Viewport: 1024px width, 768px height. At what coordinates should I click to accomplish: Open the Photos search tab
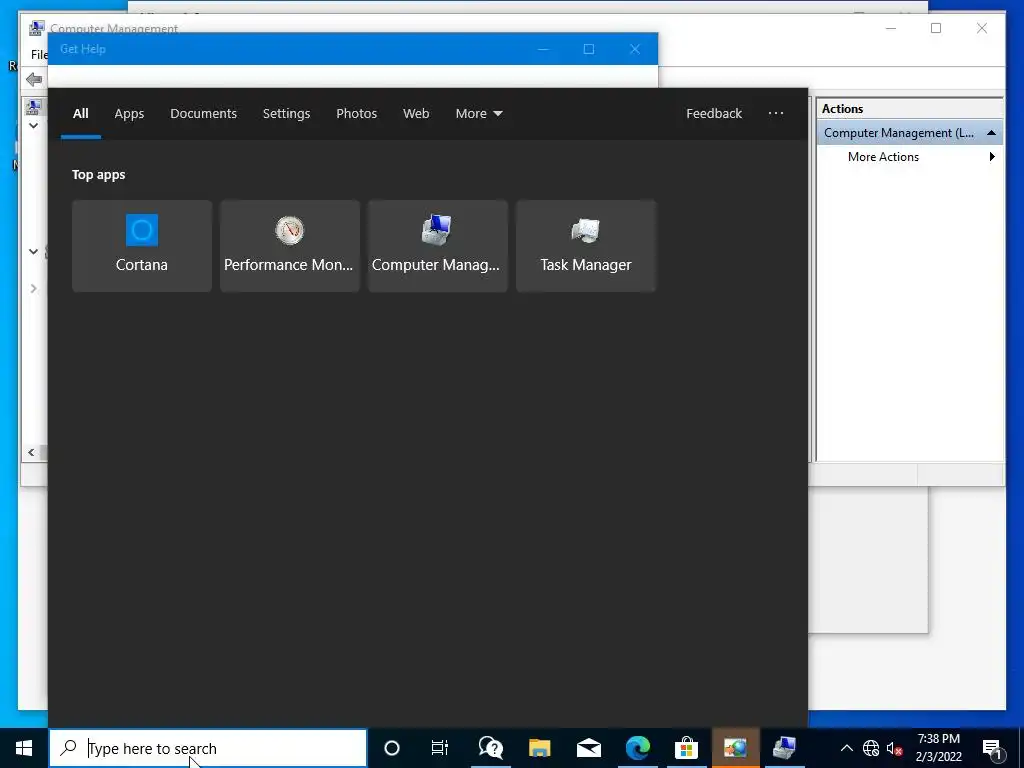point(357,114)
